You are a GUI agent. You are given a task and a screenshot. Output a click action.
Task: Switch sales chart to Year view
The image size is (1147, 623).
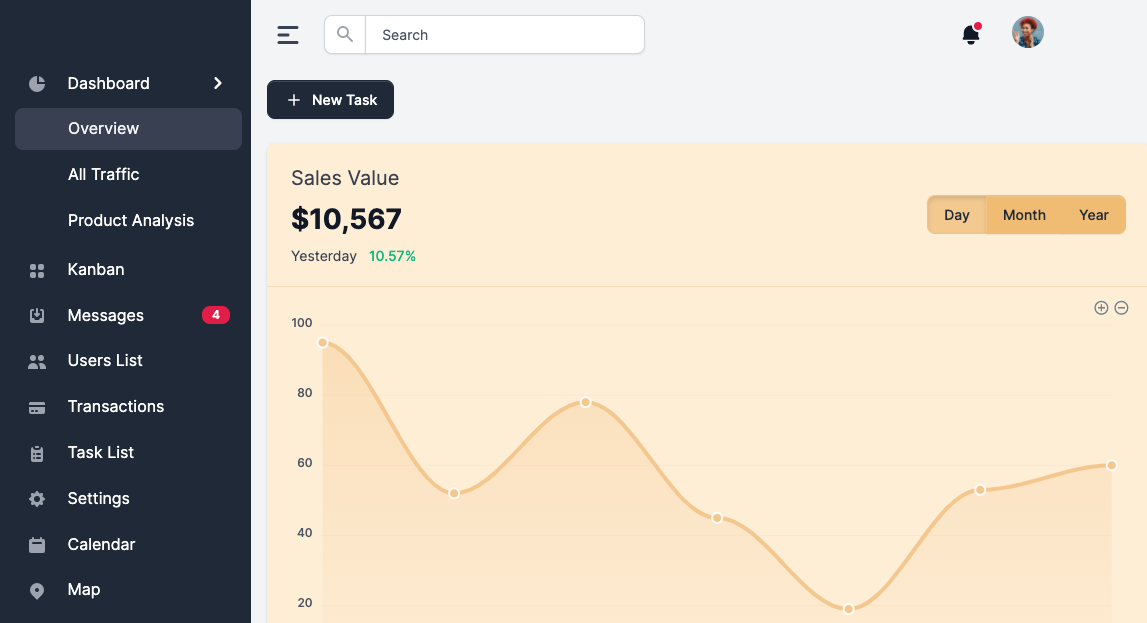click(1093, 215)
